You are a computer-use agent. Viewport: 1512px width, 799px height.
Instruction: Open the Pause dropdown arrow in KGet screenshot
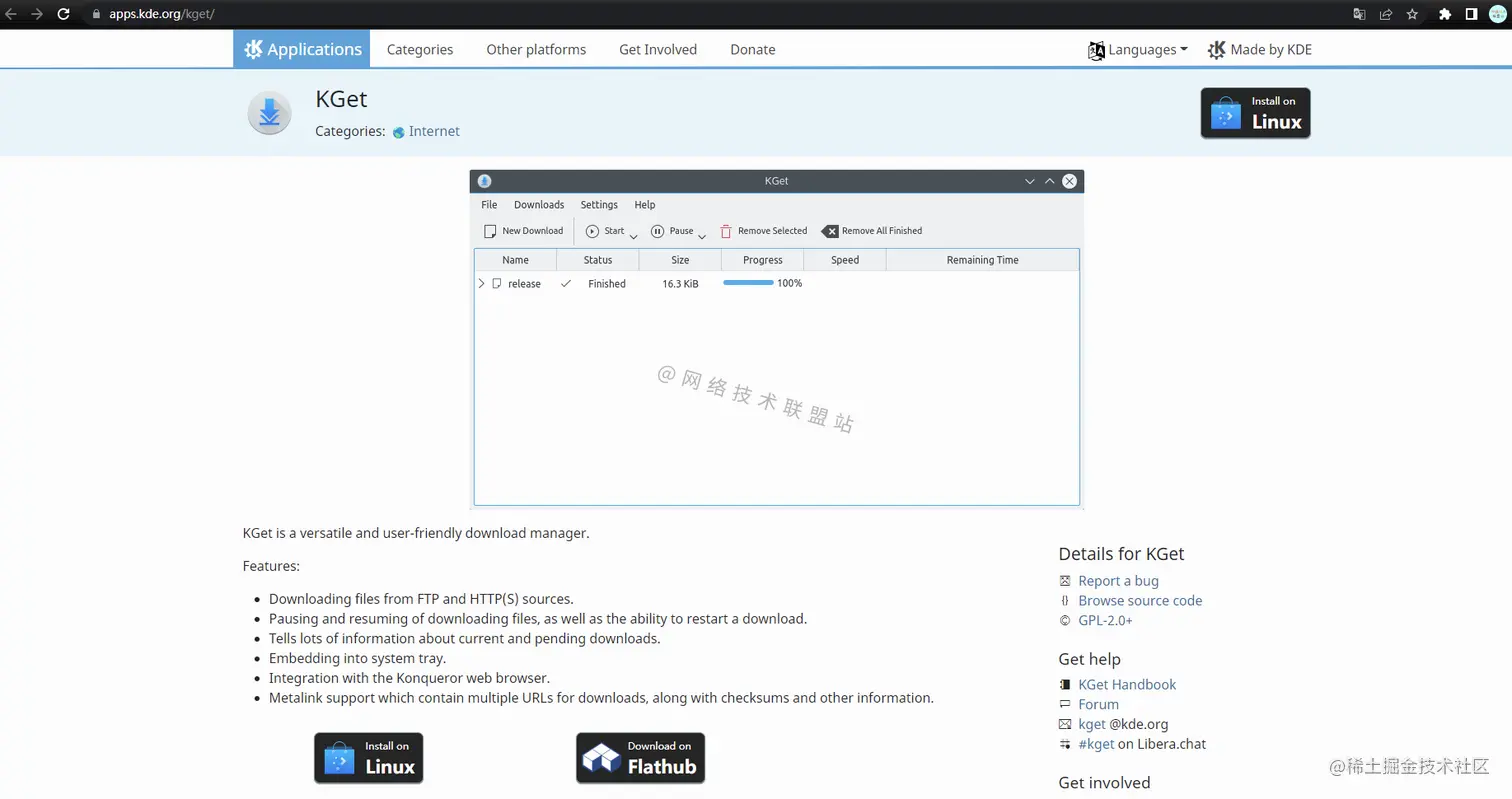pos(702,236)
